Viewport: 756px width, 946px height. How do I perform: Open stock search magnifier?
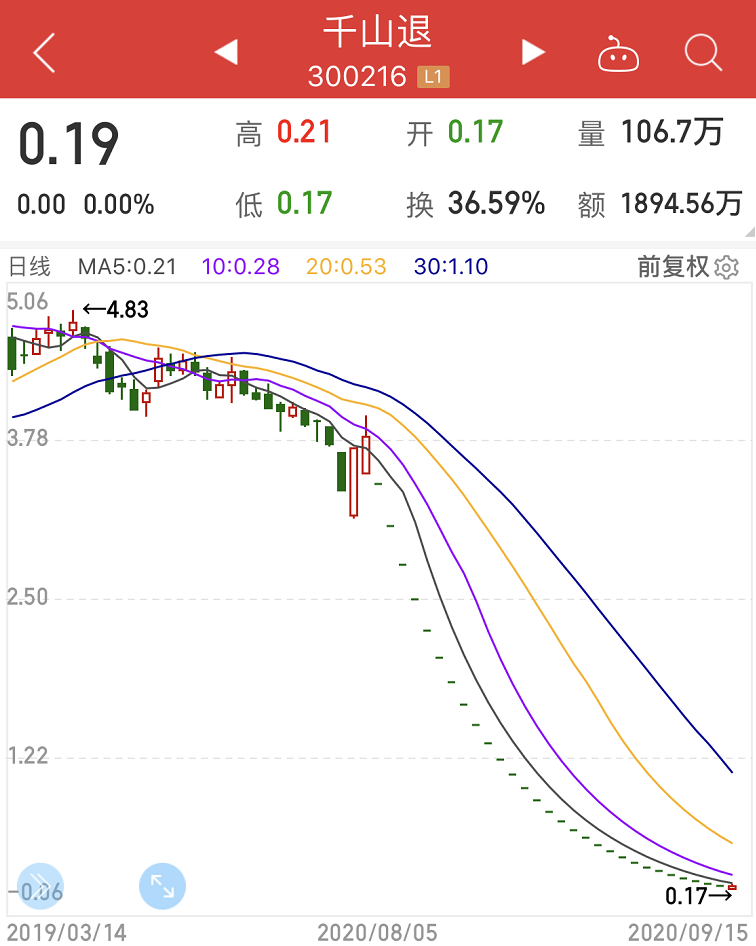[703, 52]
